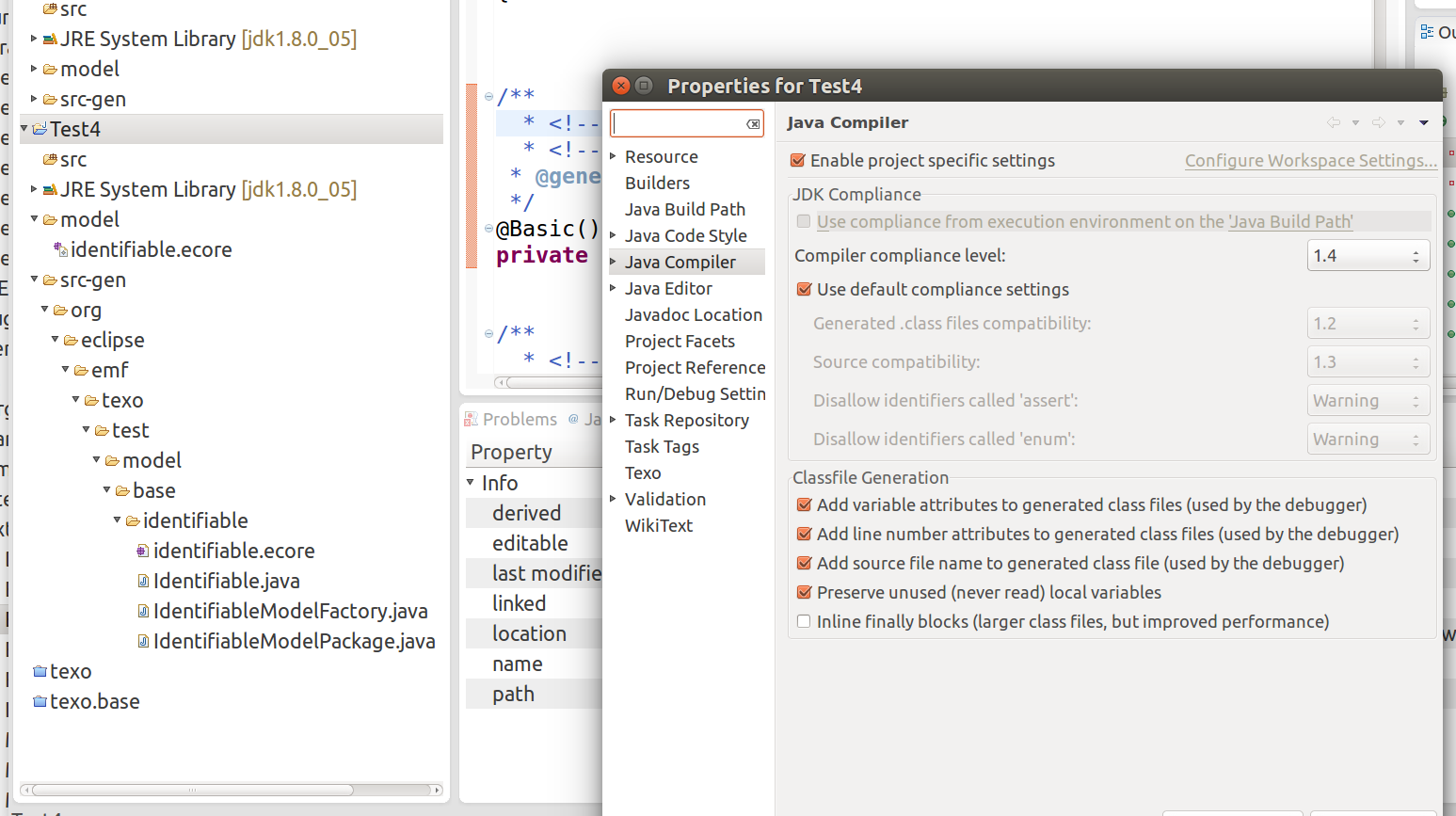Open Generated .class files compatibility dropdown
Viewport: 1456px width, 816px height.
pos(1368,323)
